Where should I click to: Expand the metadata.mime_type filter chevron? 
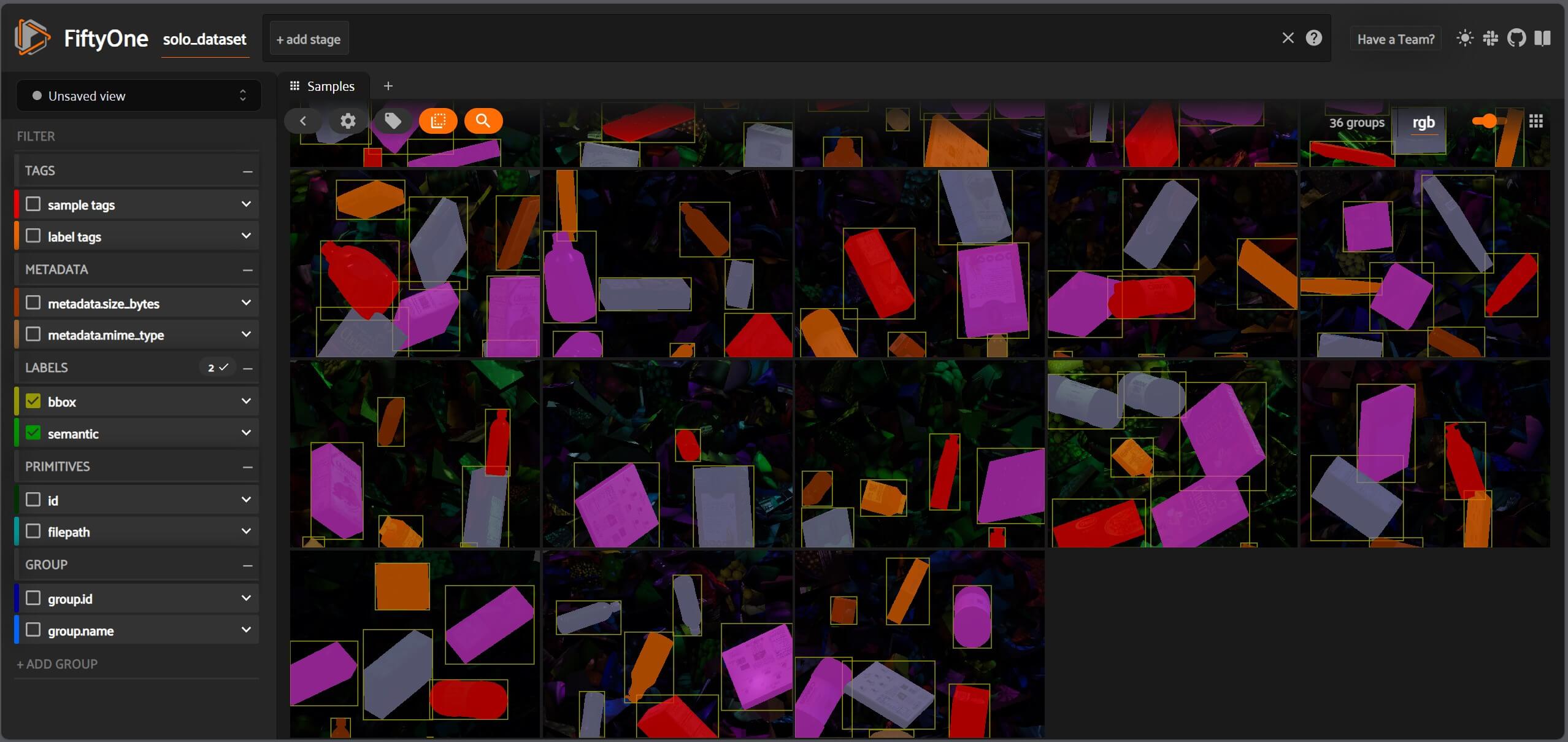(246, 334)
